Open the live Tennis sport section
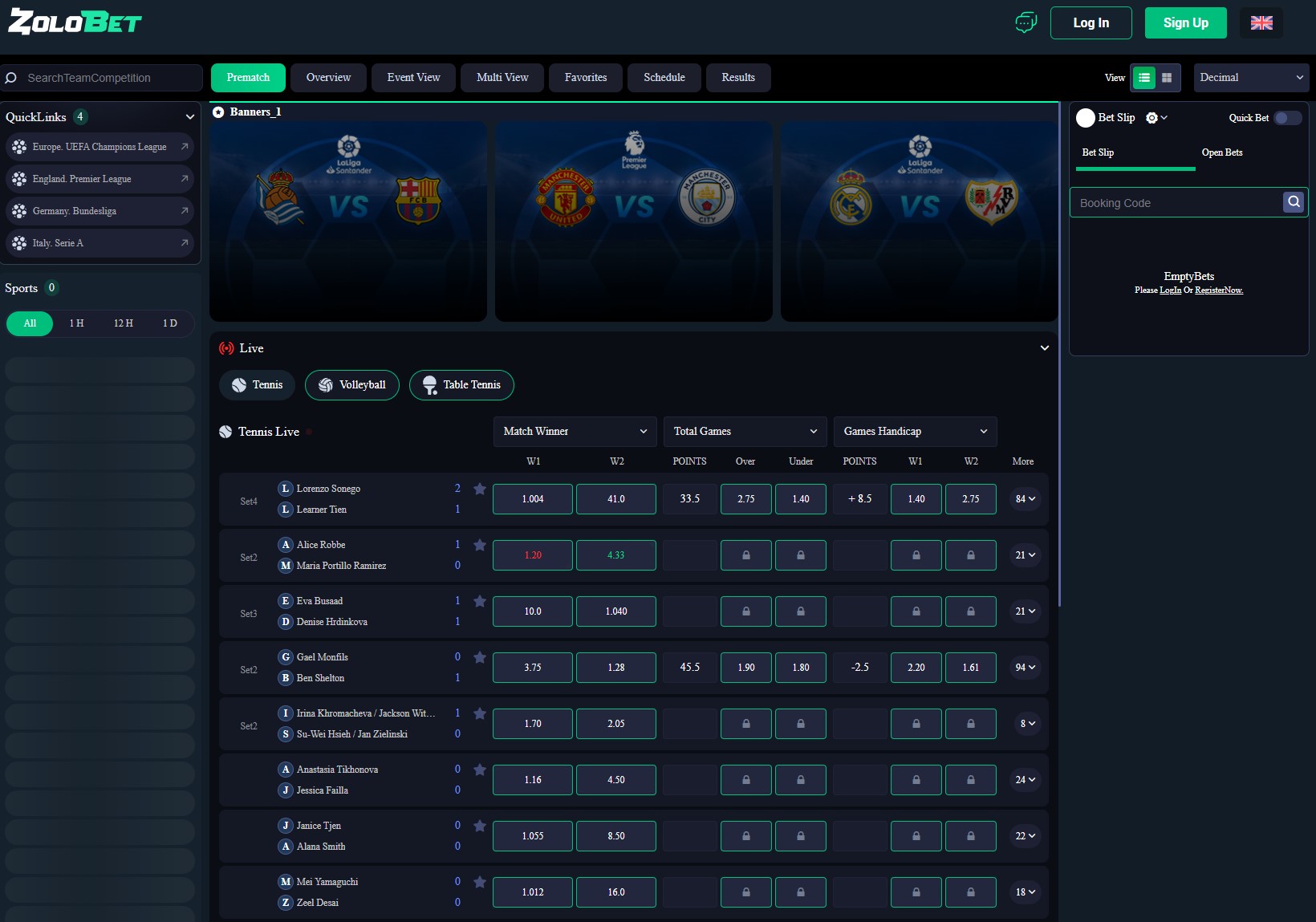This screenshot has height=922, width=1316. [x=257, y=385]
